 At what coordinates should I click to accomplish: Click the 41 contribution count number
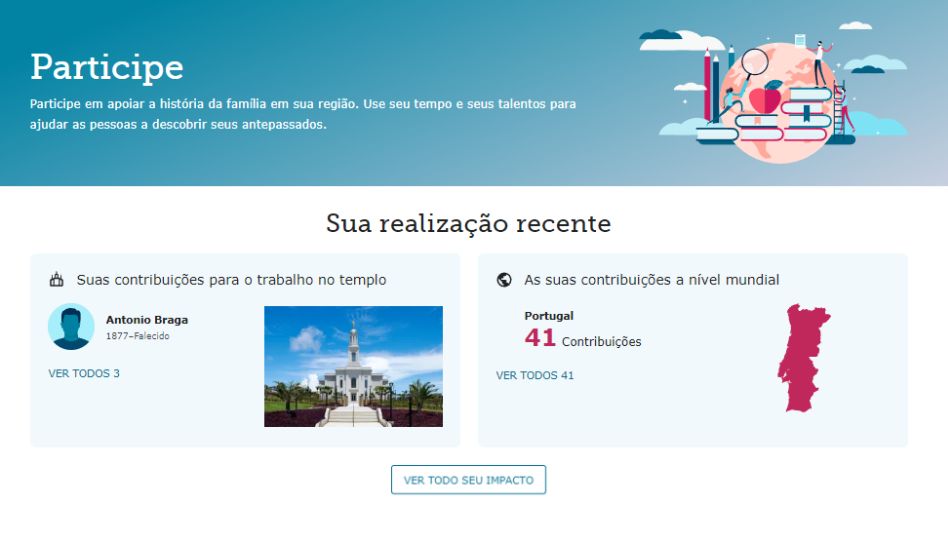540,338
